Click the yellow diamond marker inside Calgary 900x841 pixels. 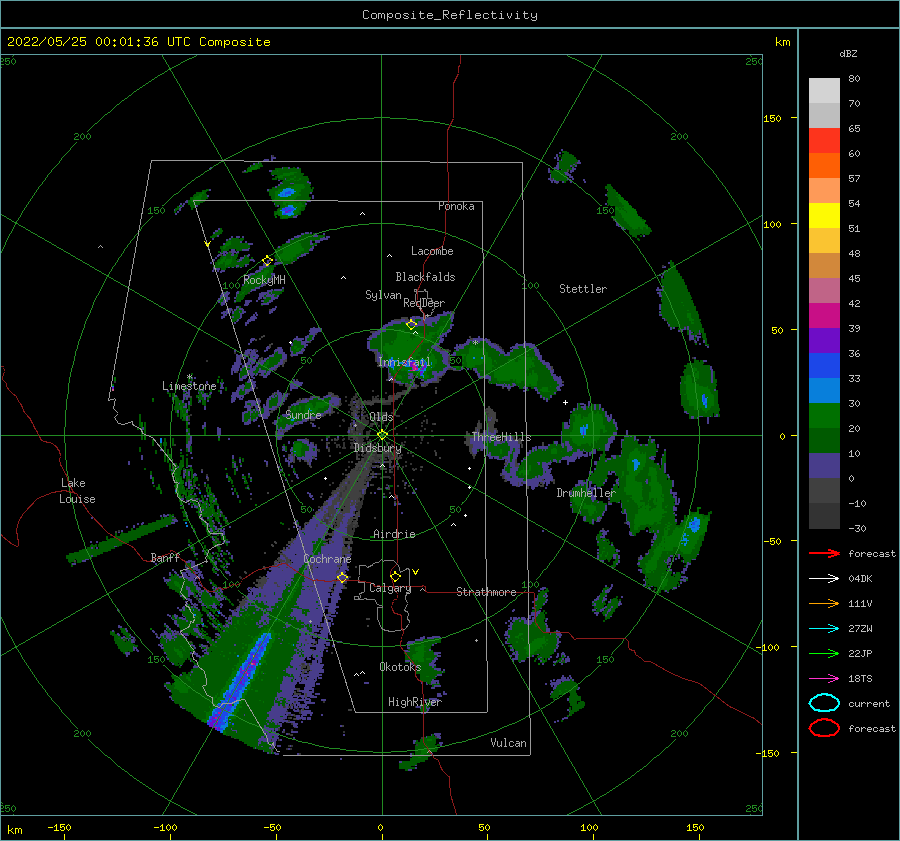395,576
